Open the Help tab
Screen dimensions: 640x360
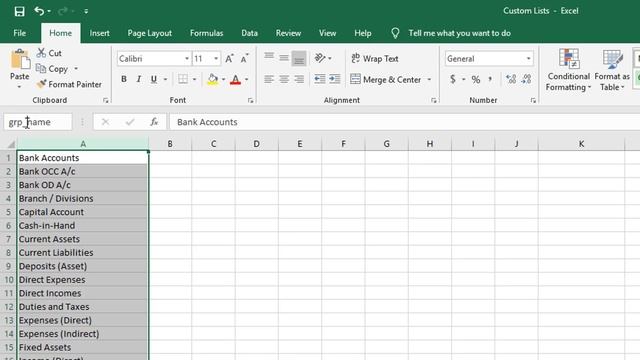362,33
